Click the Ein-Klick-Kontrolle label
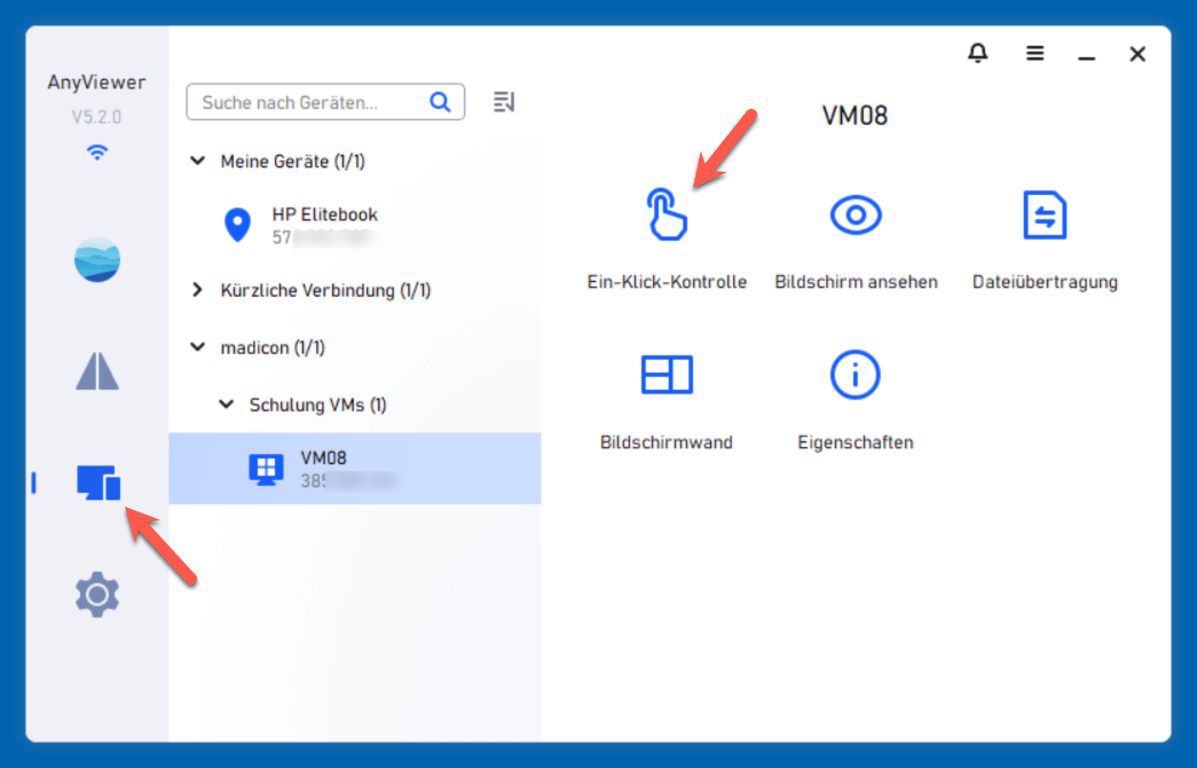The image size is (1197, 768). coord(666,282)
